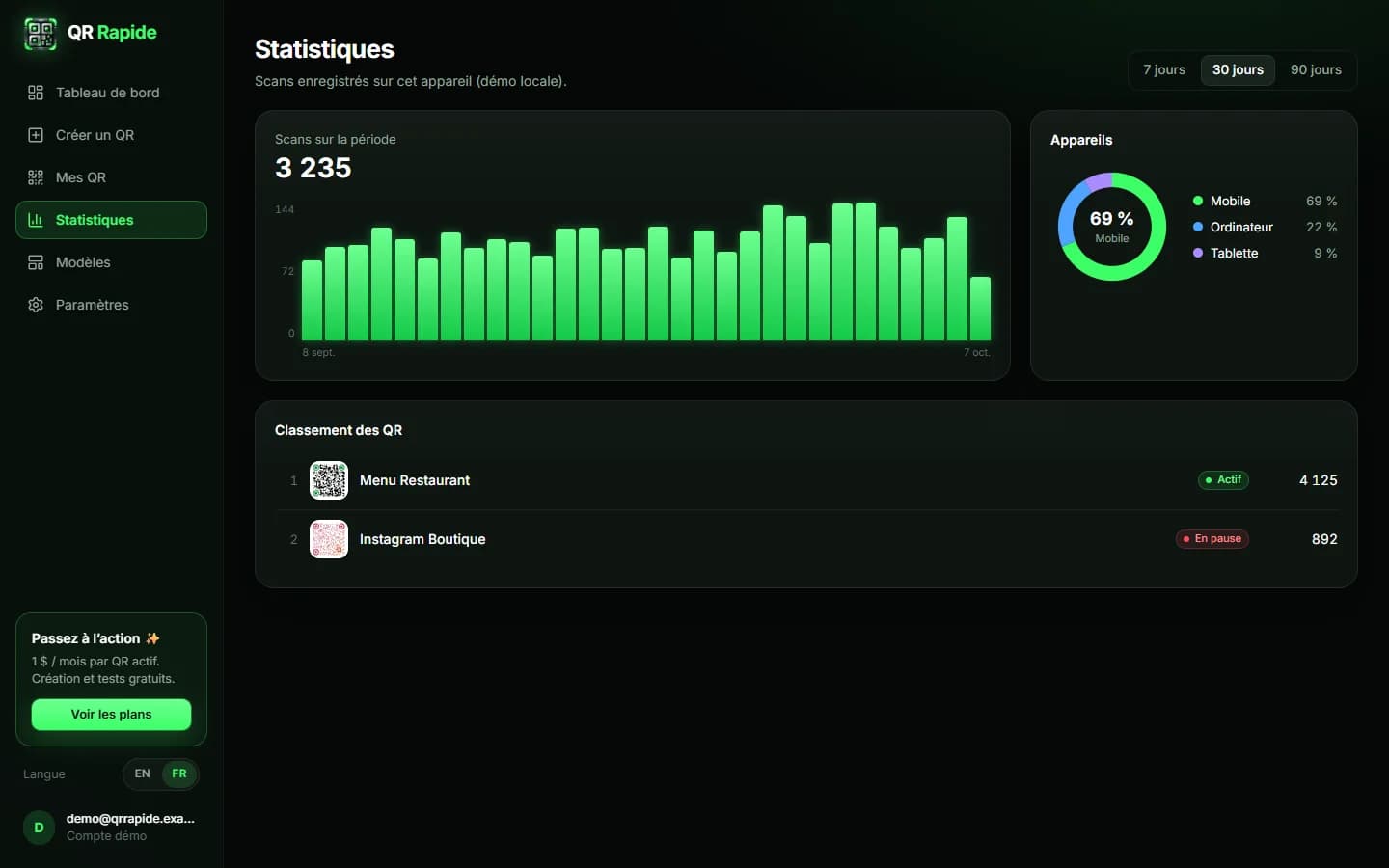Viewport: 1389px width, 868px height.
Task: Click the last bar for 7 oct.
Action: pos(980,309)
